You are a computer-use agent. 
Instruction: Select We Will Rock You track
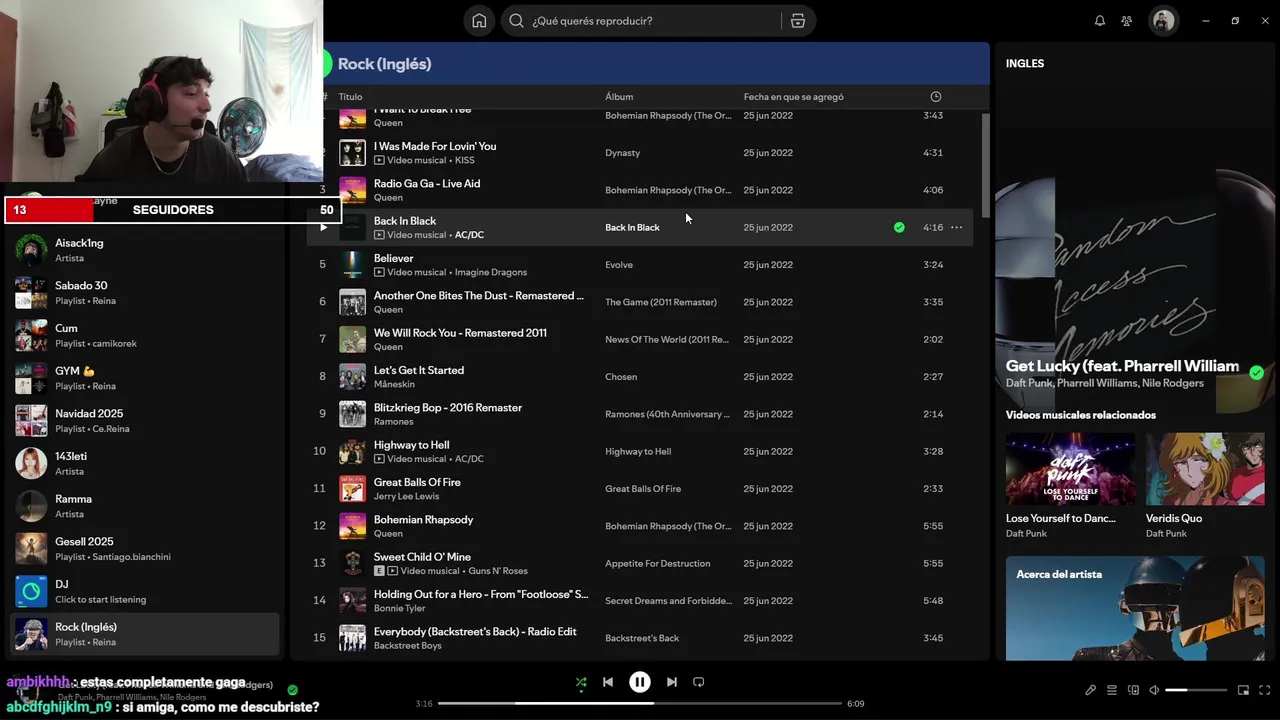tap(460, 333)
